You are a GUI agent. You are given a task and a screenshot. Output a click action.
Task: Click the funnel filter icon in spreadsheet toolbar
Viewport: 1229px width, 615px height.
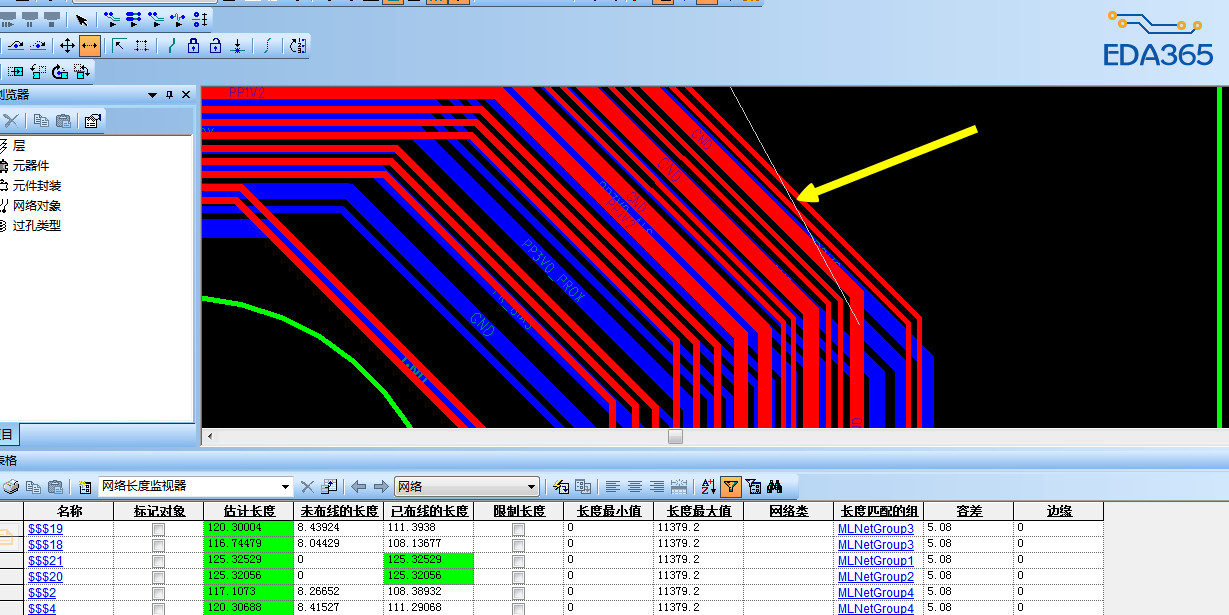tap(731, 487)
